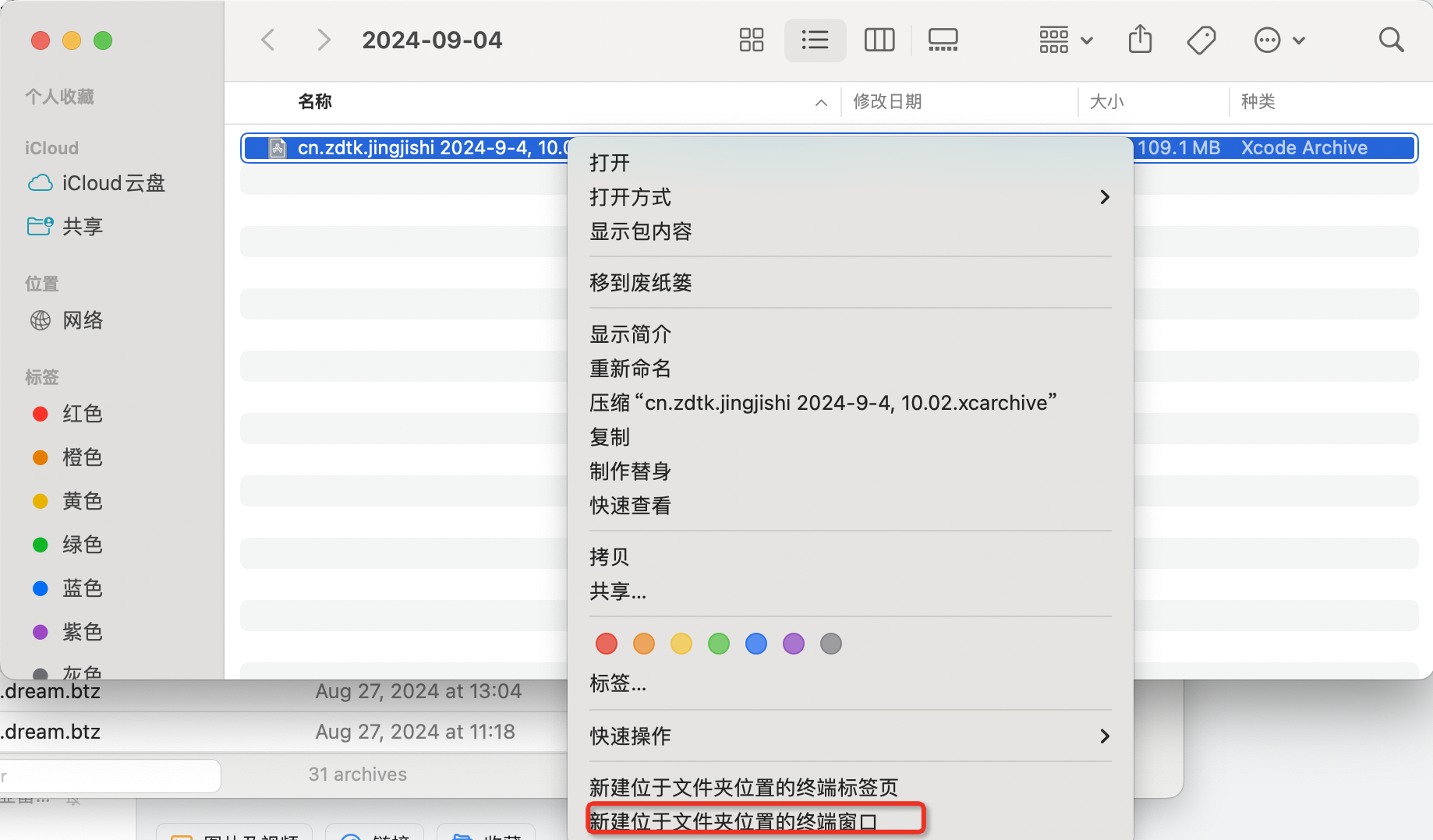Choose 新建位于文件夹位置的终端窗口 menu item
The image size is (1433, 840).
[x=734, y=821]
